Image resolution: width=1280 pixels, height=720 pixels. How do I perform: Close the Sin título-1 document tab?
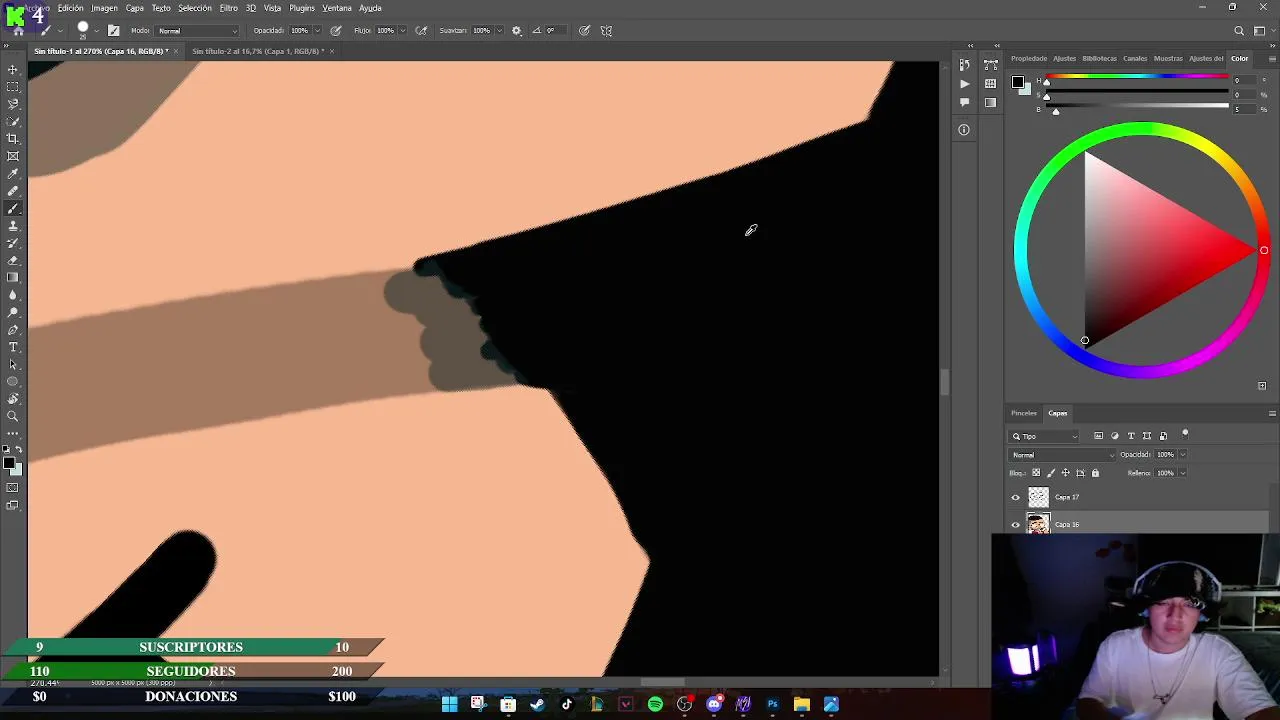[x=177, y=51]
